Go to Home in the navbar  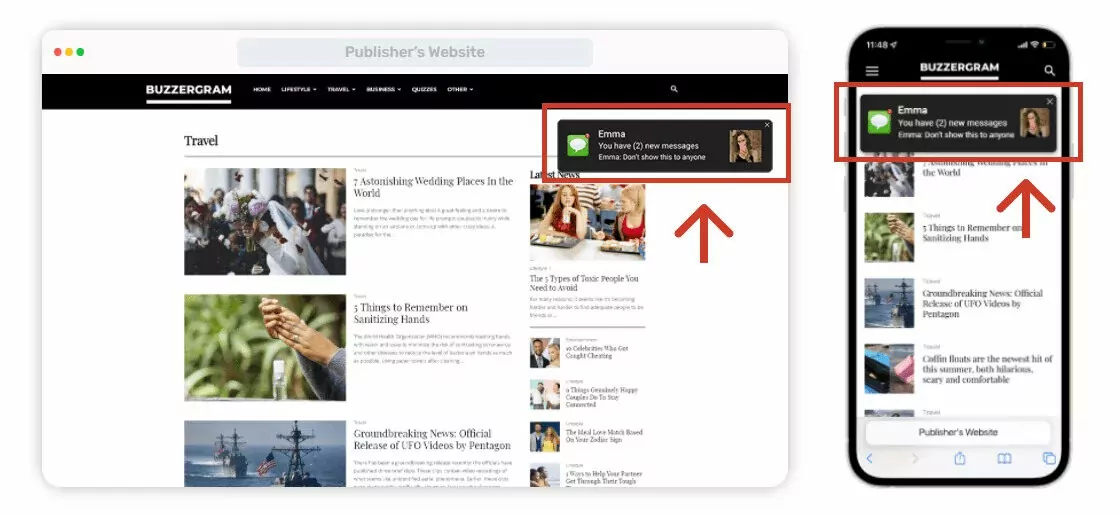tap(262, 89)
